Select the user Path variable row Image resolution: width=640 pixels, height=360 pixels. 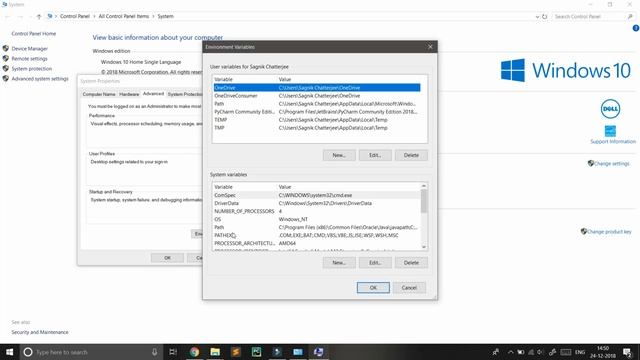click(317, 104)
